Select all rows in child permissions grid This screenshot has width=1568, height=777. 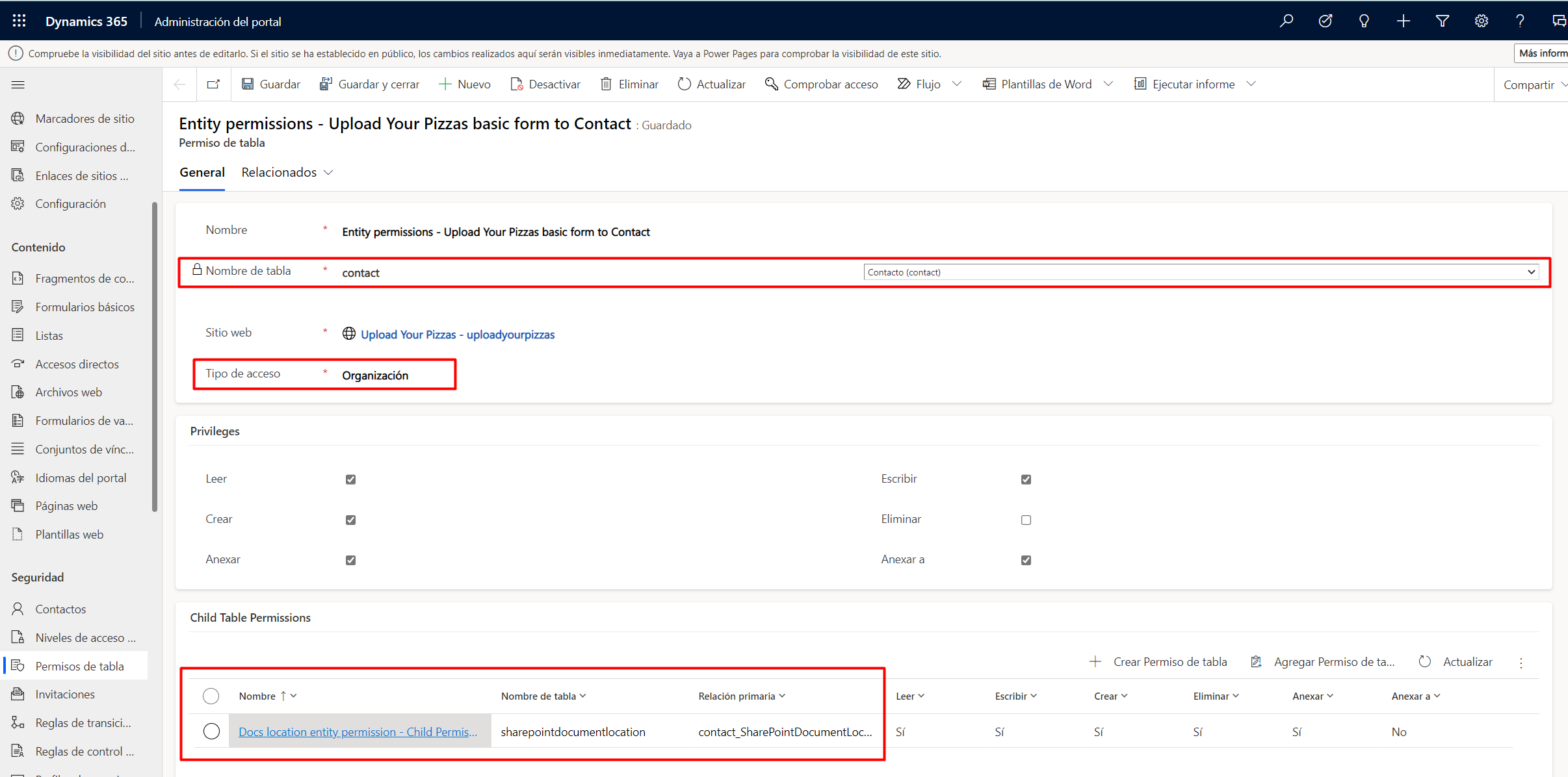[x=211, y=696]
